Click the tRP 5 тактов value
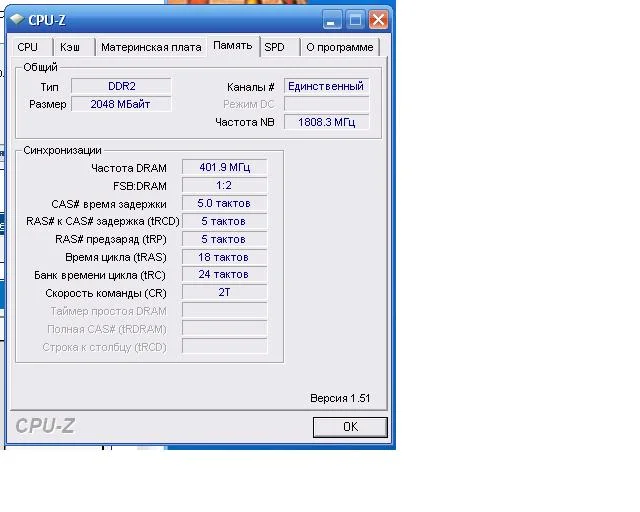Screen dimensions: 640x512 coord(224,239)
